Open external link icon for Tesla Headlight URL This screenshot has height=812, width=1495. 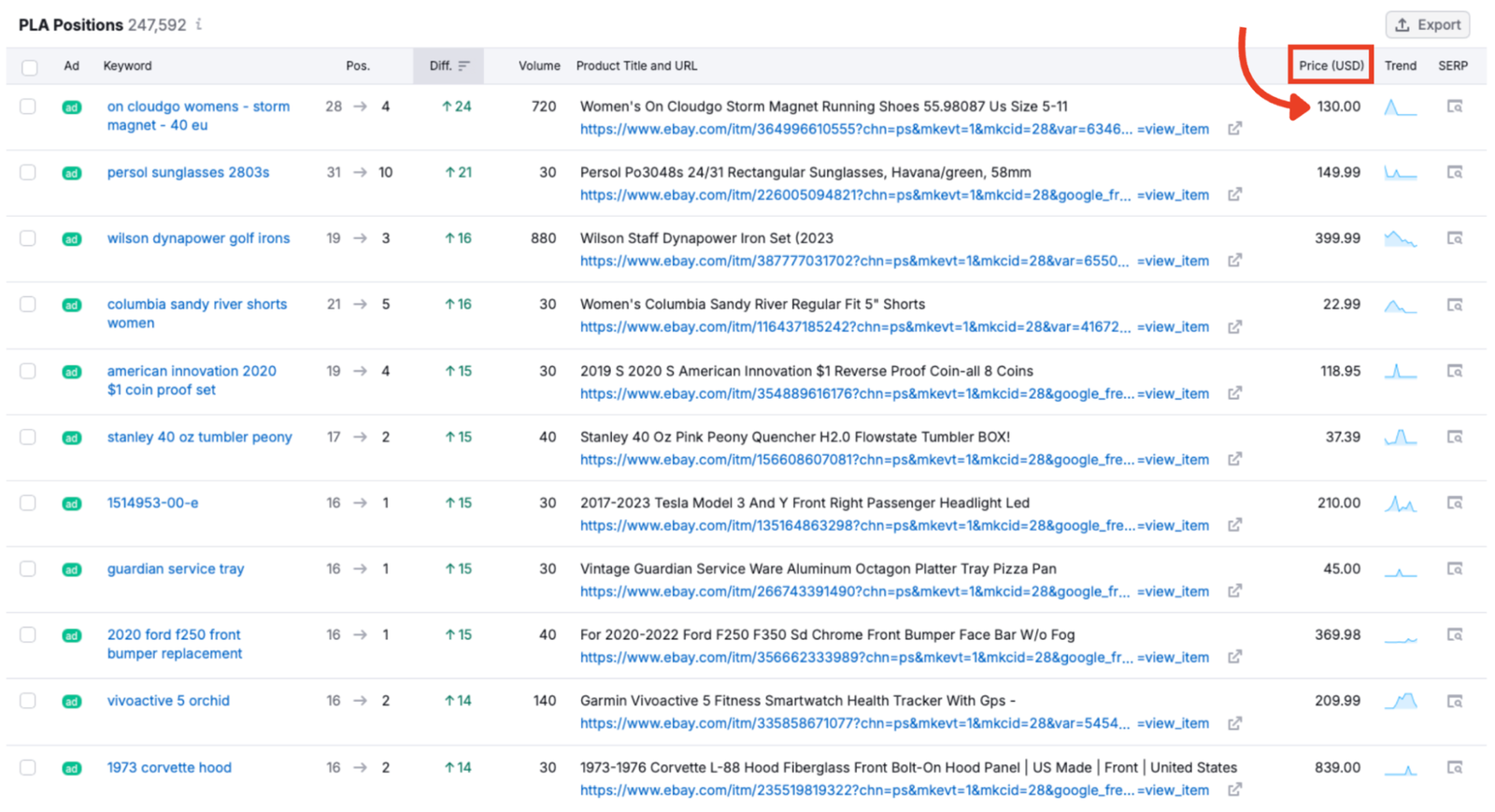click(1234, 524)
